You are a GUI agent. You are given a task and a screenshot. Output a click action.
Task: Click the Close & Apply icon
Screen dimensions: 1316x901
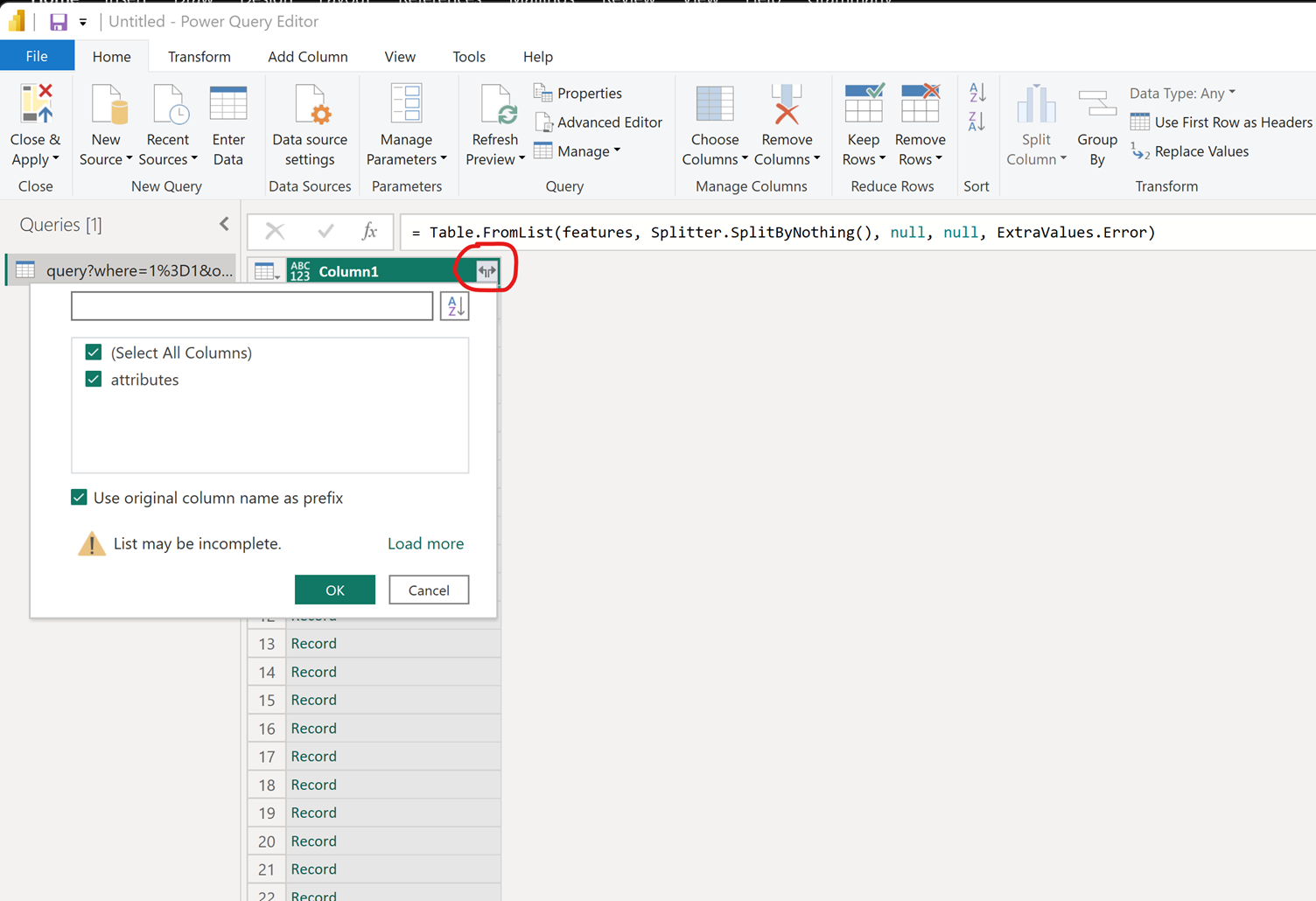pos(36,105)
